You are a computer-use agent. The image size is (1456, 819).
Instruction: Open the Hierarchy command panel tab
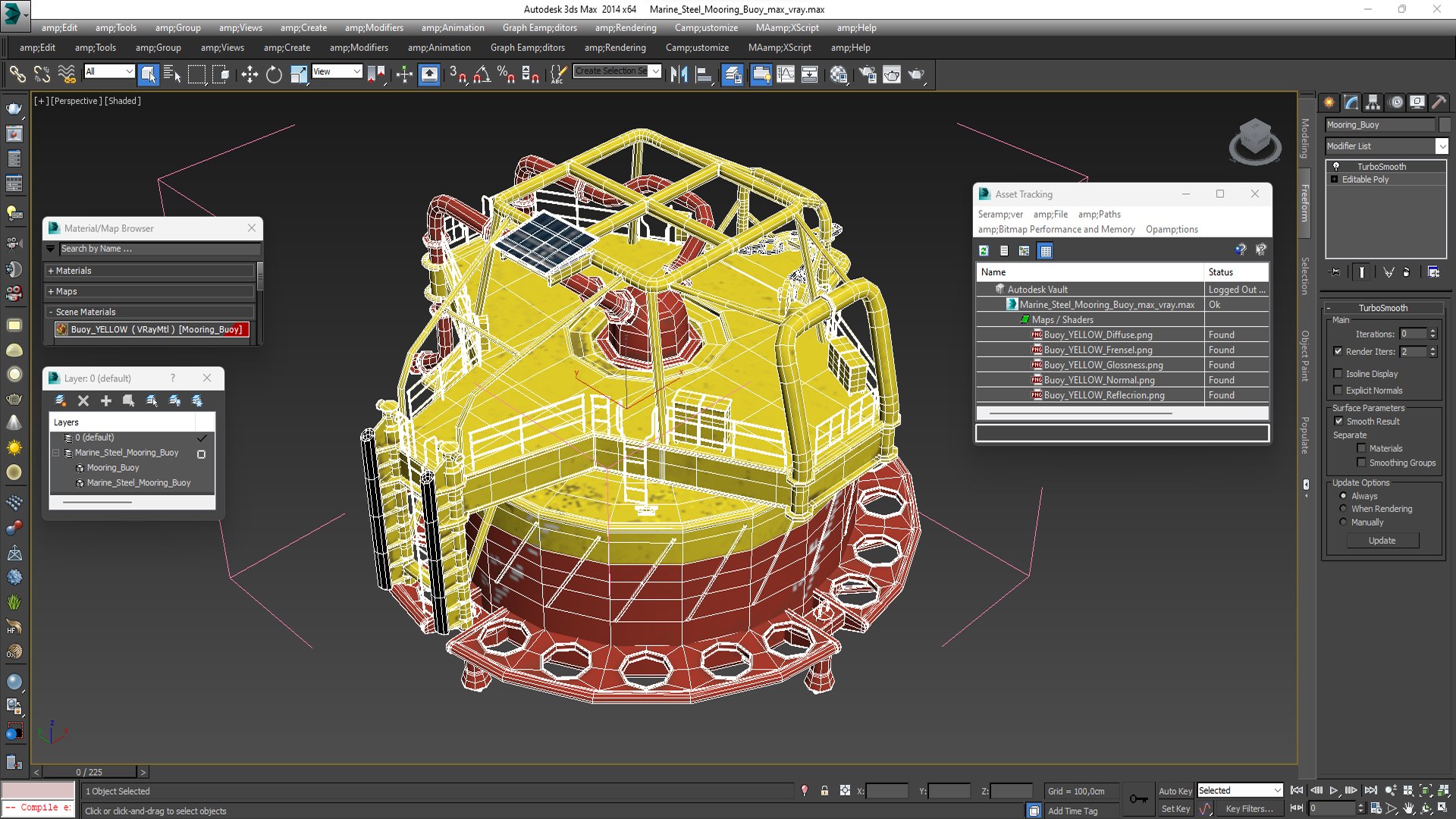pyautogui.click(x=1373, y=102)
